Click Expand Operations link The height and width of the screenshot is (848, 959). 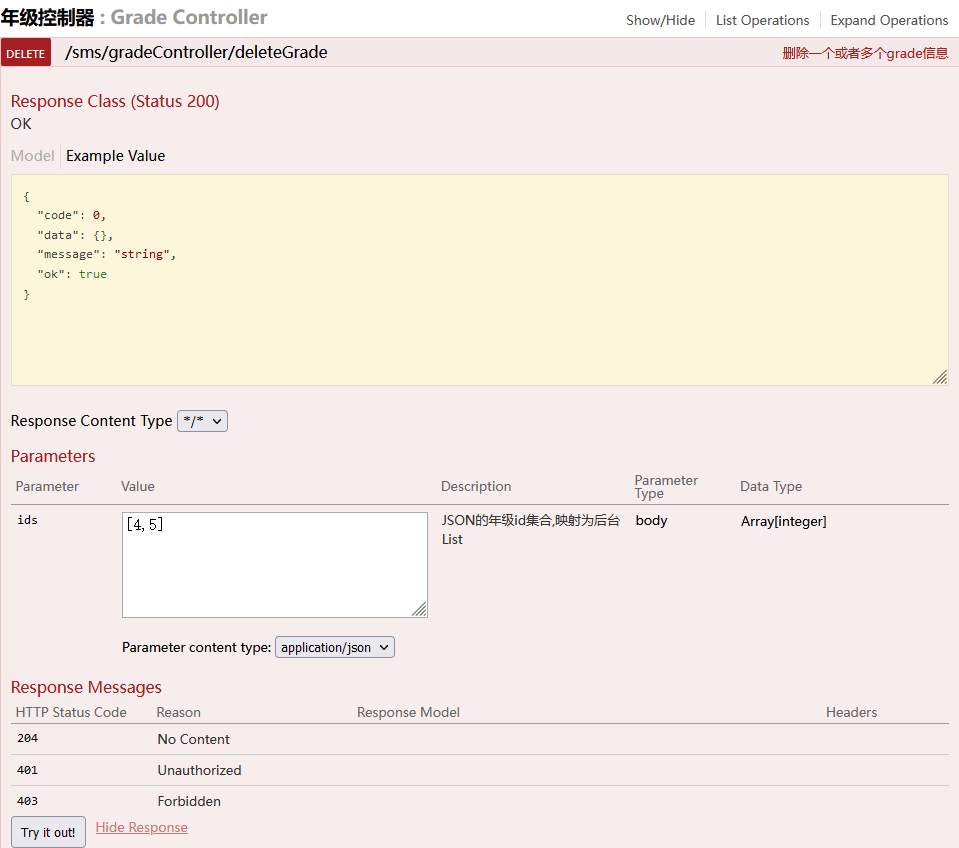(x=889, y=20)
